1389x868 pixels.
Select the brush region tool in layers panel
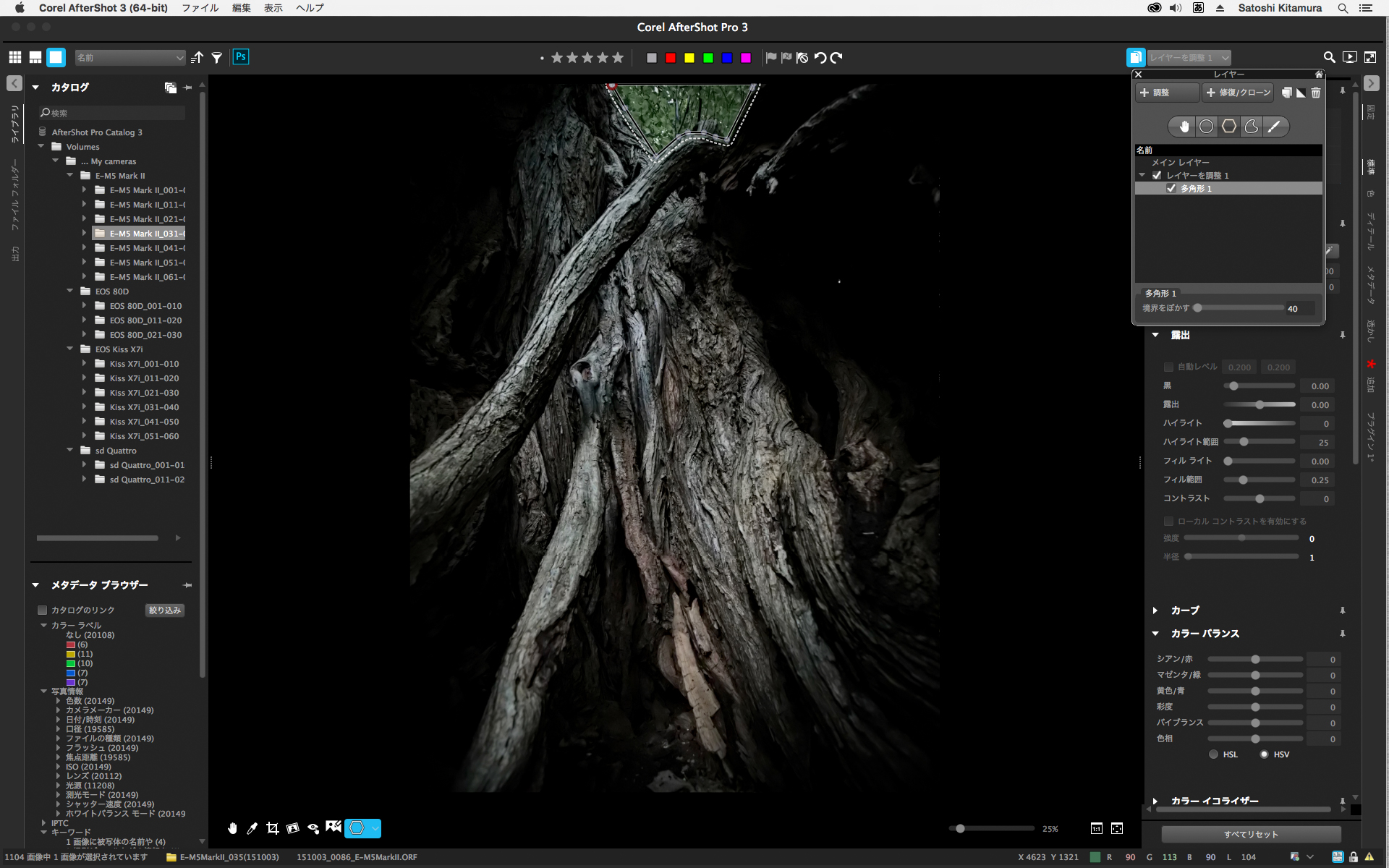click(1274, 127)
